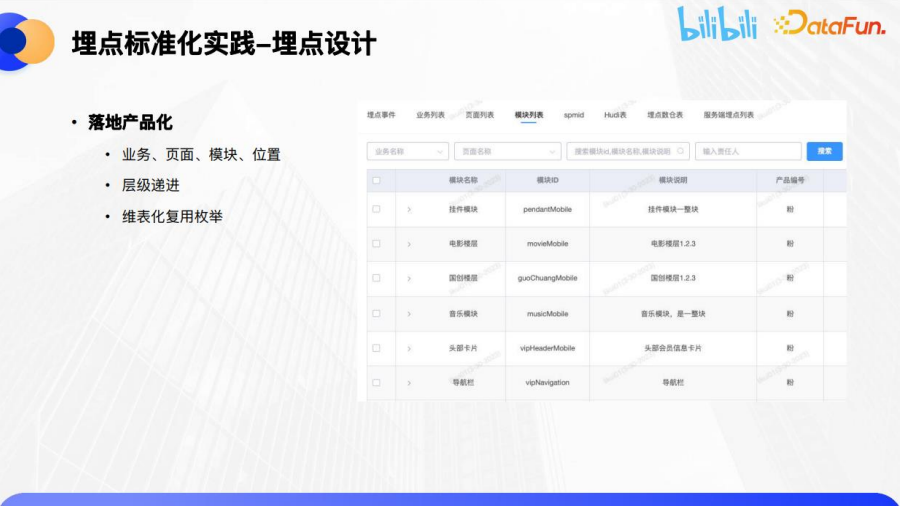Click the 音乐模块，是一整块 description cell
The image size is (900, 507).
(673, 314)
